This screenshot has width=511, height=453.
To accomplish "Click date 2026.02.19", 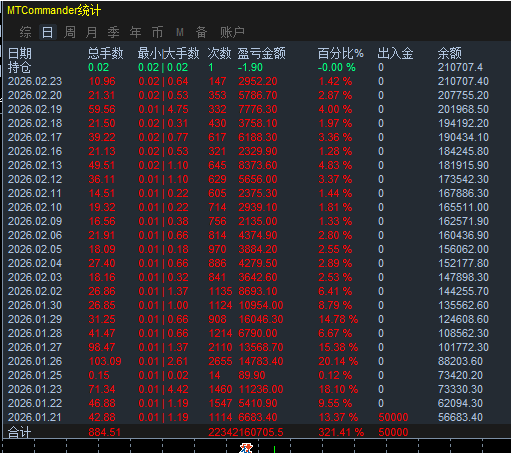I will click(35, 109).
